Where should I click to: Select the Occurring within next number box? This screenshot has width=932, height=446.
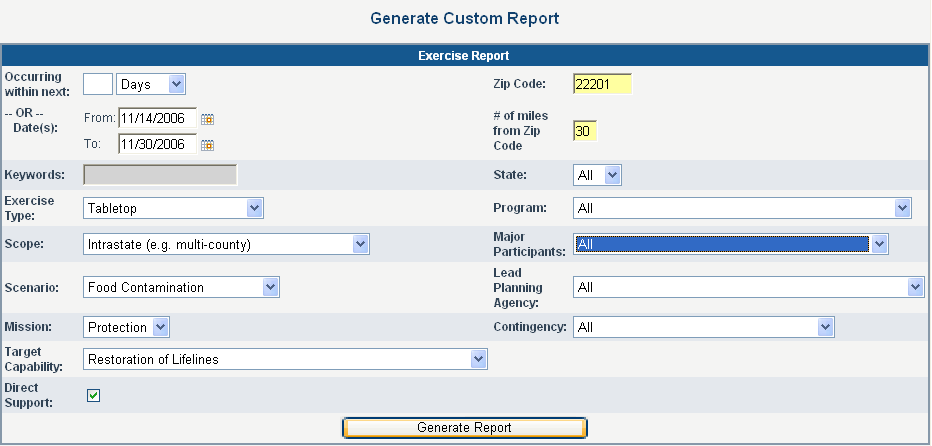97,85
